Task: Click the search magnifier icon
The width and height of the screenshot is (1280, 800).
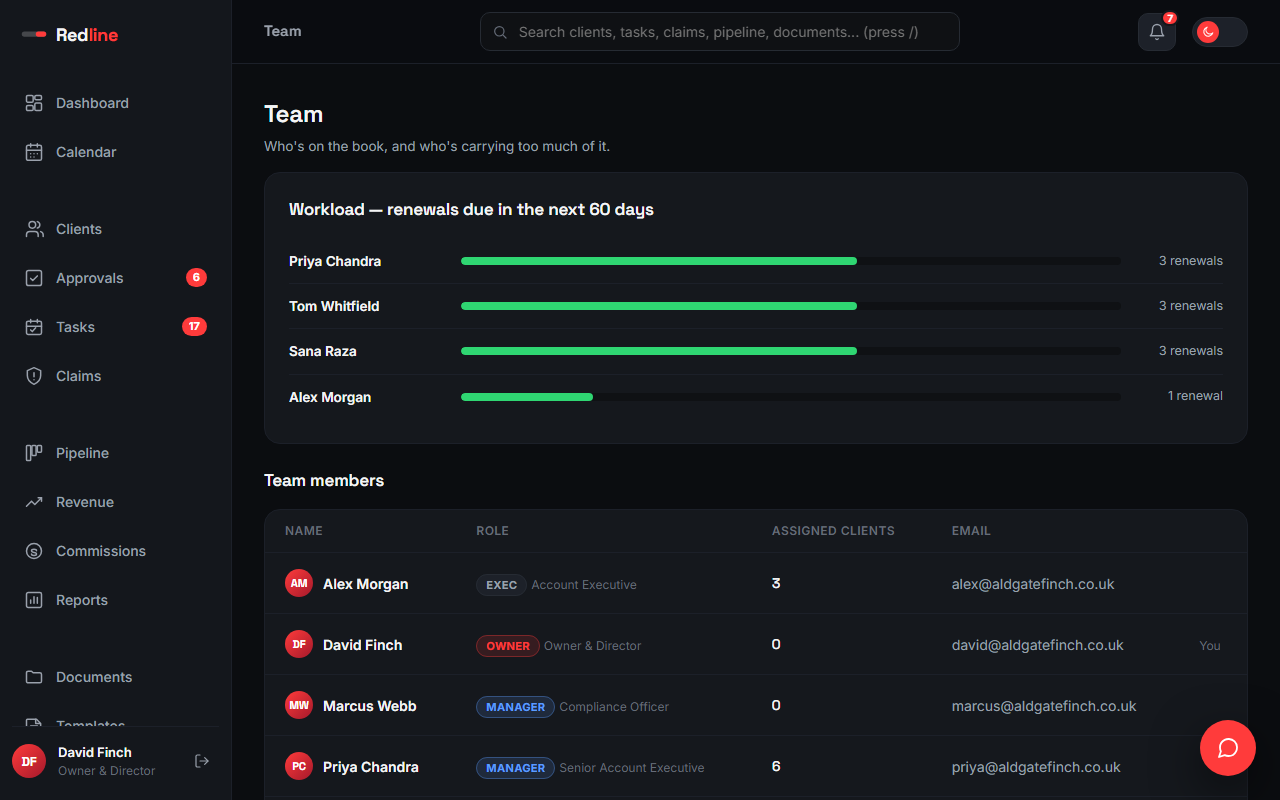Action: 500,32
